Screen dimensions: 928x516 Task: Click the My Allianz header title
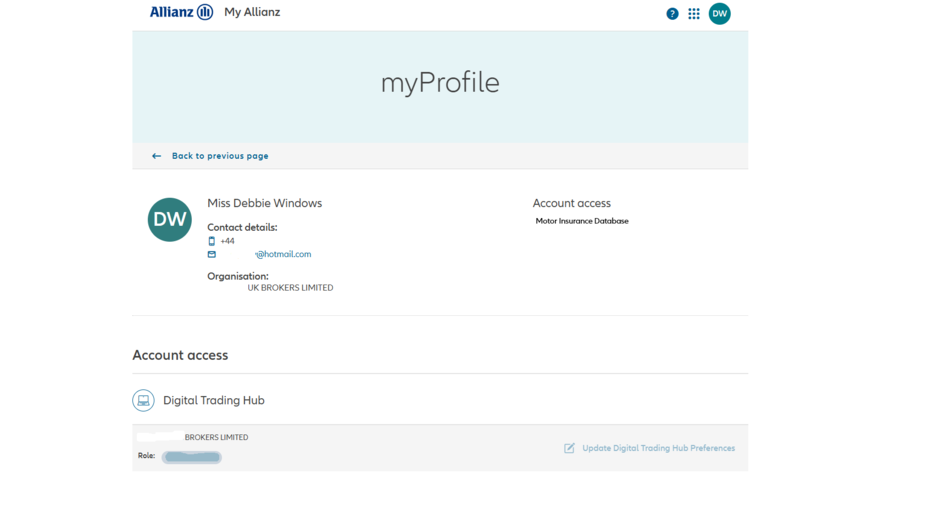coord(252,12)
